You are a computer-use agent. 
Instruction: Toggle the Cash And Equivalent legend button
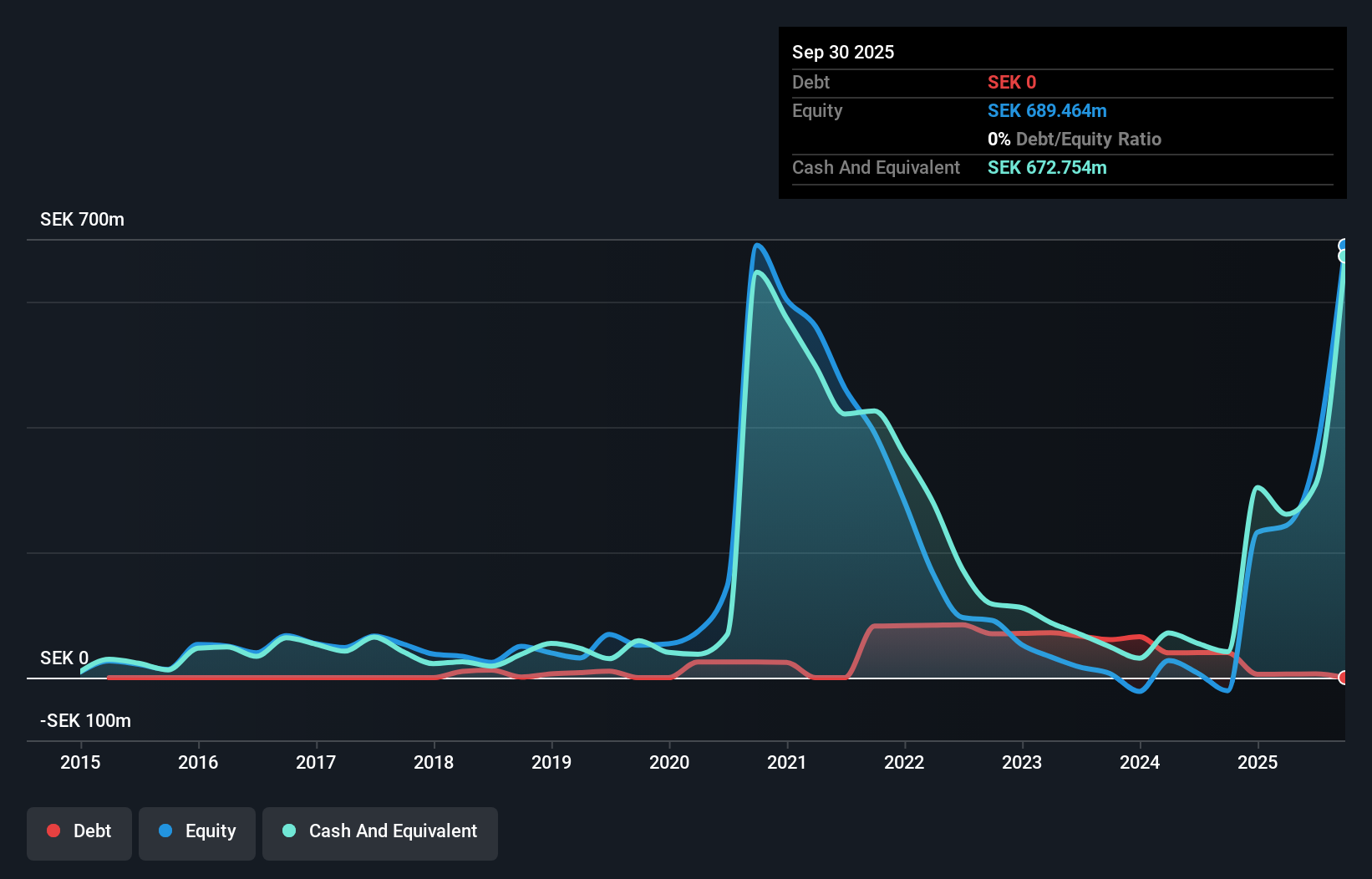(380, 833)
